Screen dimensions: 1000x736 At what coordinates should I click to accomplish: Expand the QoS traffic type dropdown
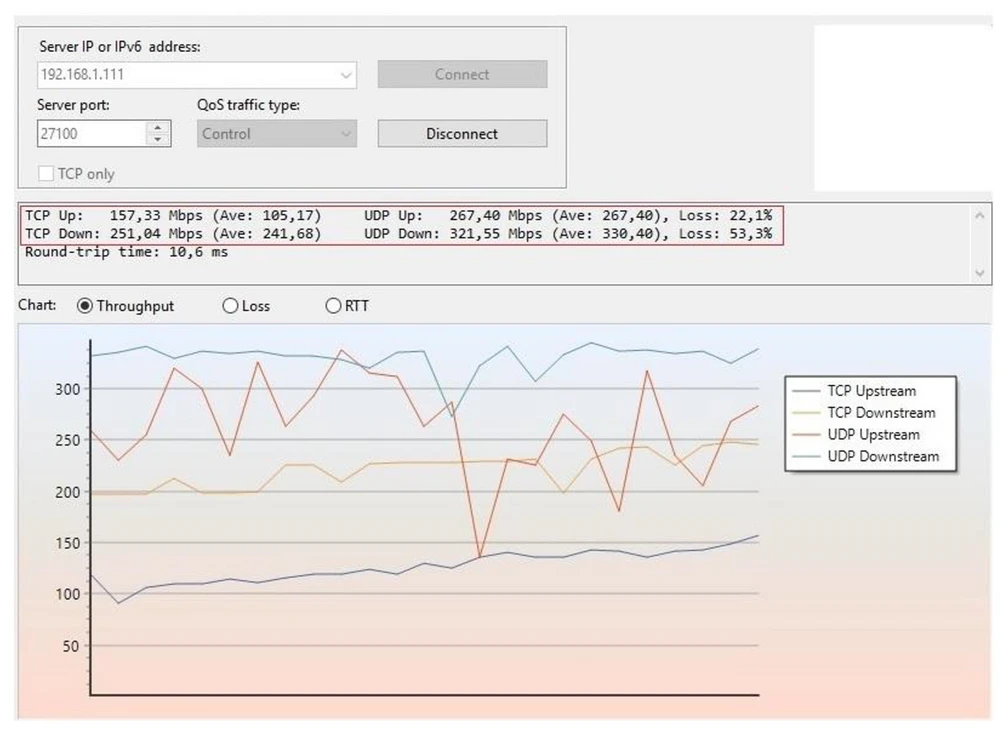(x=346, y=134)
